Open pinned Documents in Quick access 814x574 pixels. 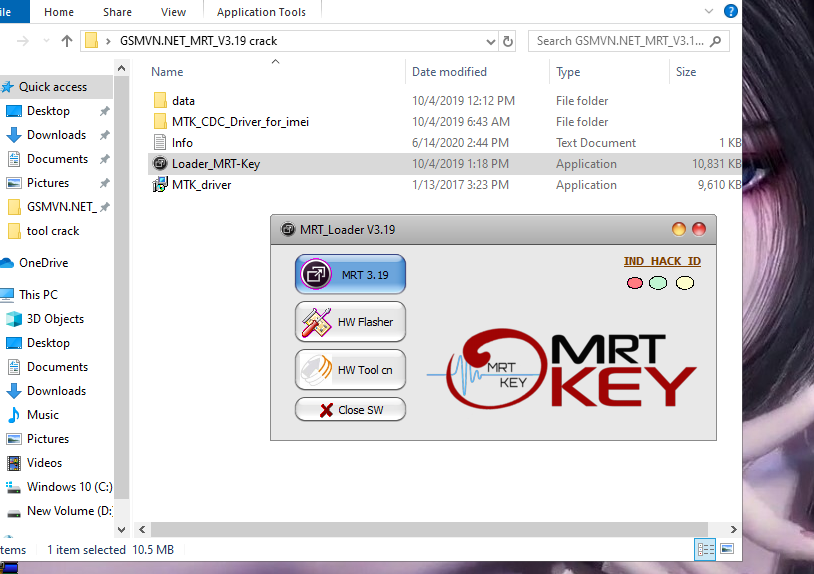pos(58,159)
